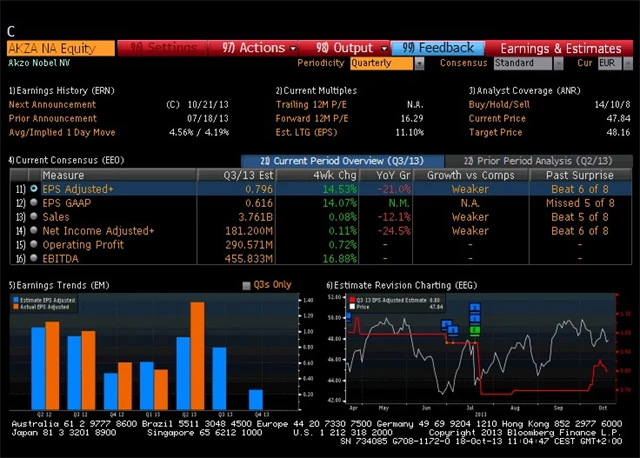Open Earnings History (ERN) section
This screenshot has height=458, width=640.
coord(61,91)
